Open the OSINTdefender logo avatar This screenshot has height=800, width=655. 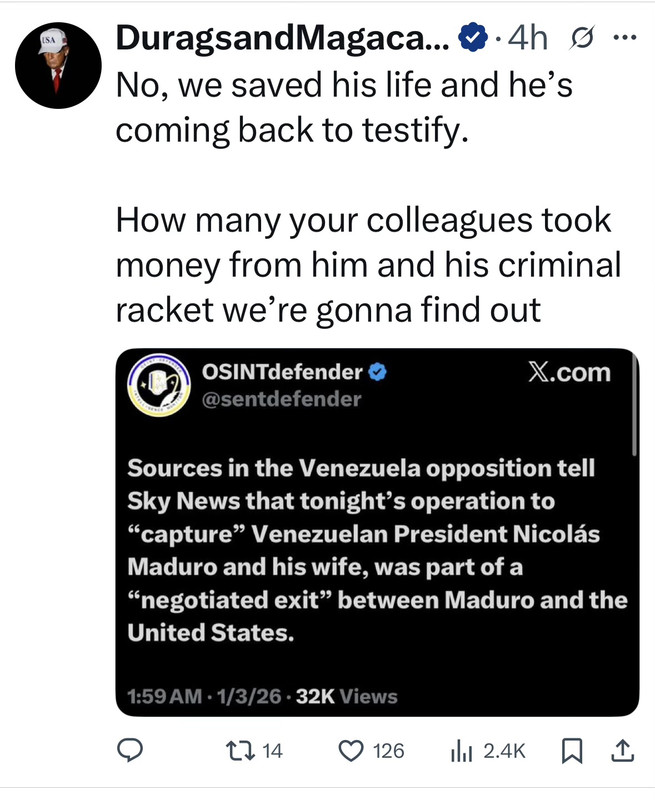159,385
